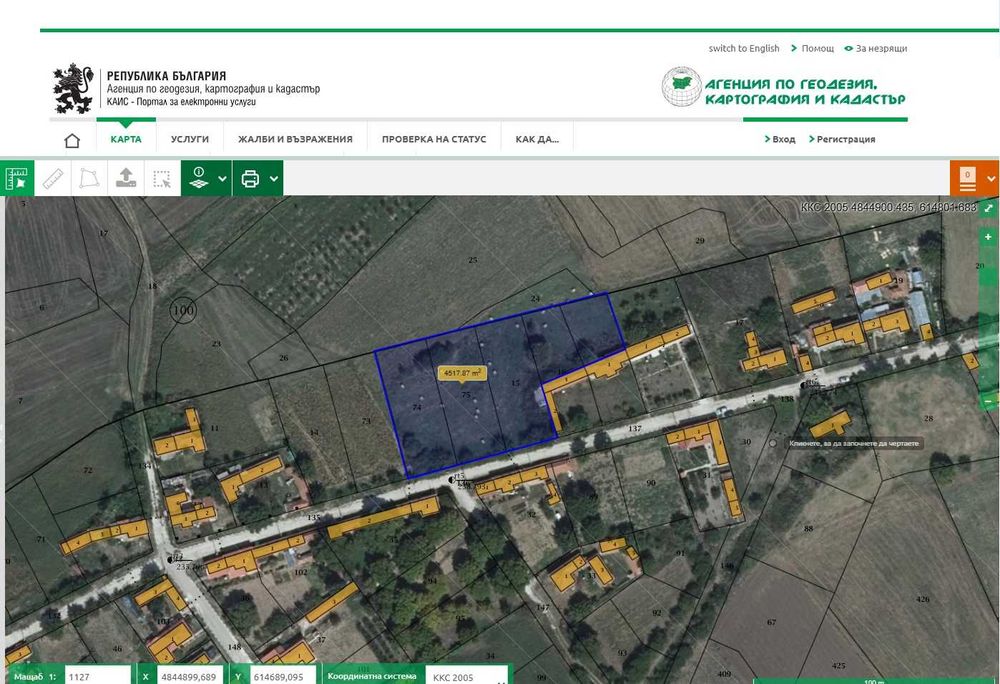This screenshot has width=1000, height=684.
Task: Click parcel number 29 on map
Action: tap(700, 240)
